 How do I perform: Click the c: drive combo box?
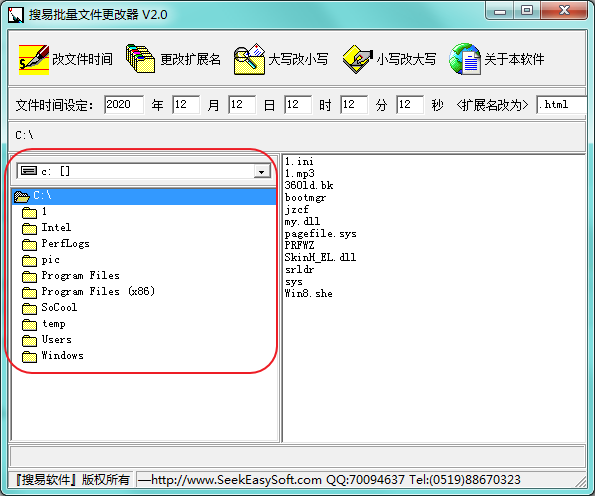(143, 172)
